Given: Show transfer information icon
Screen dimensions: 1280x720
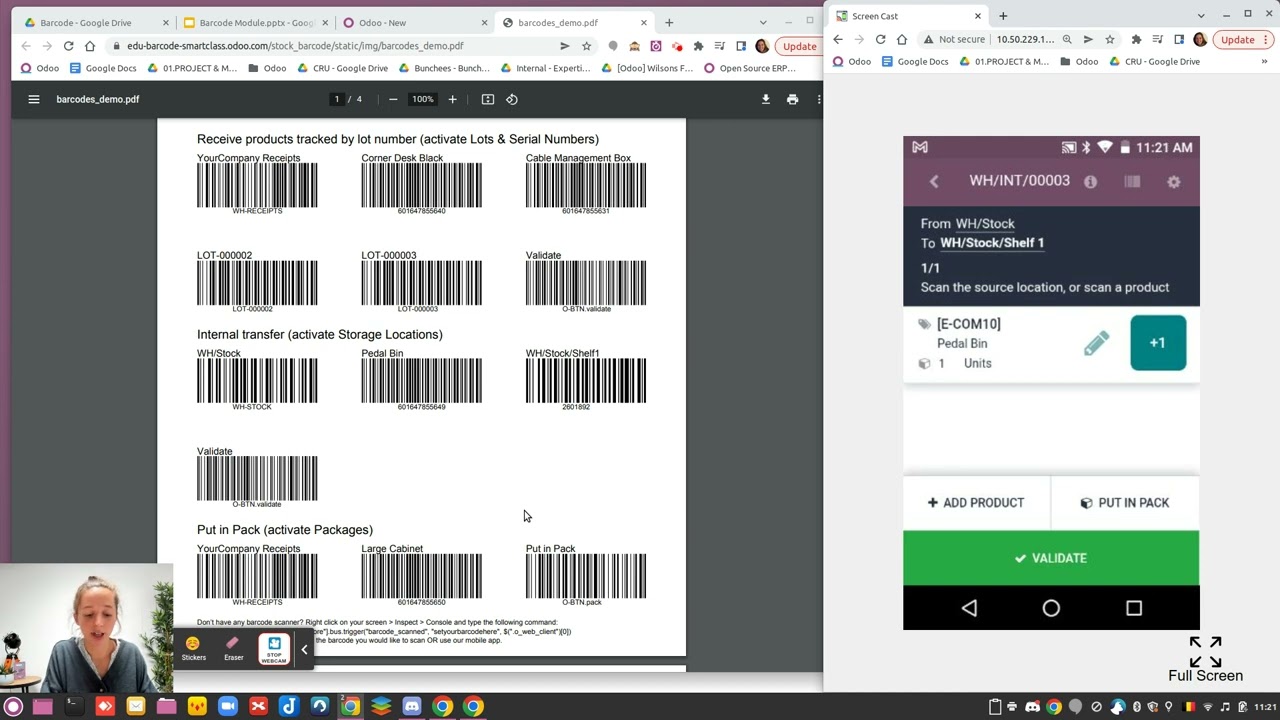Looking at the screenshot, I should pos(1091,181).
